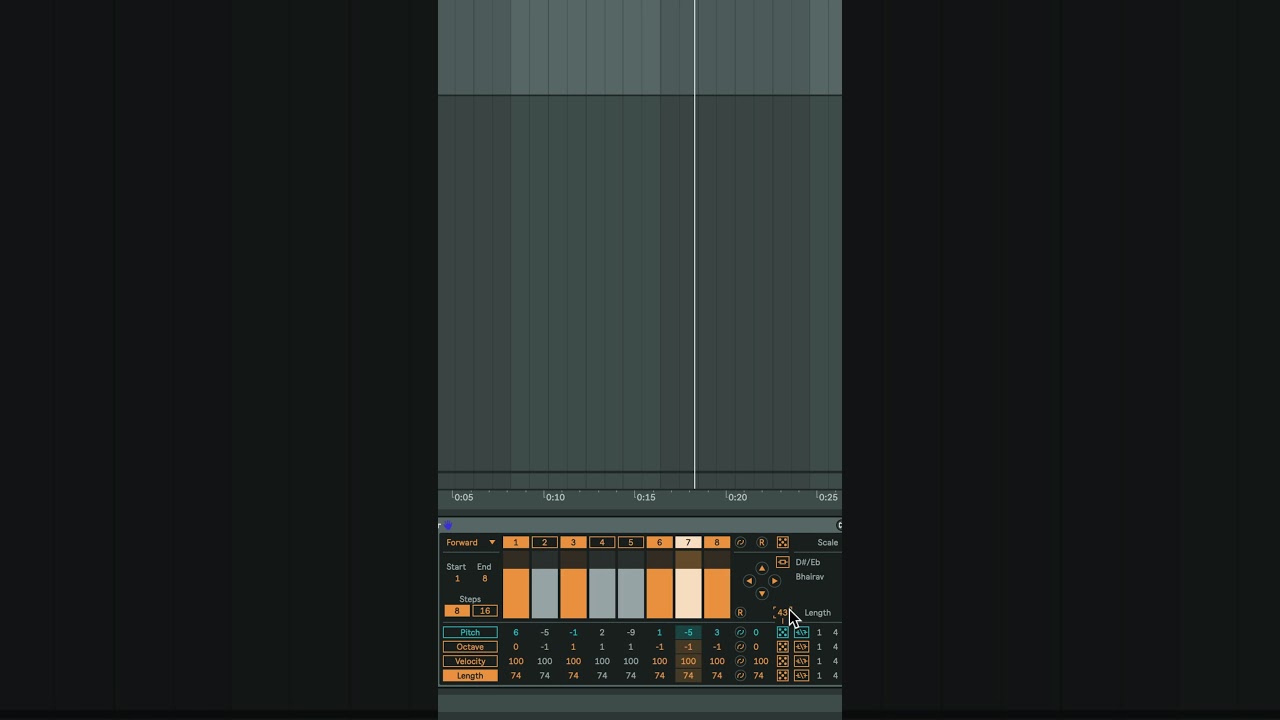This screenshot has width=1280, height=720.
Task: Click step 8 pitch value 3
Action: [716, 632]
